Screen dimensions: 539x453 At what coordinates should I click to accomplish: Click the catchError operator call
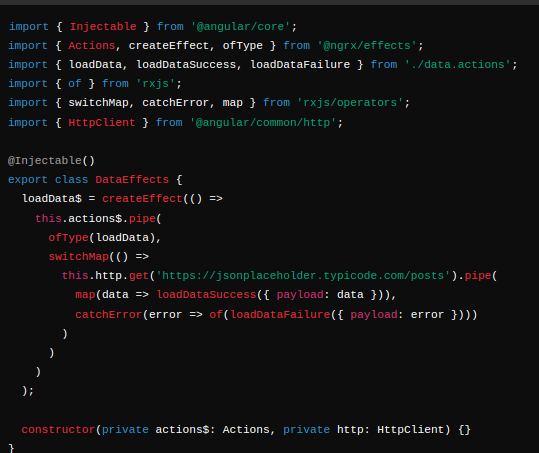pos(109,314)
